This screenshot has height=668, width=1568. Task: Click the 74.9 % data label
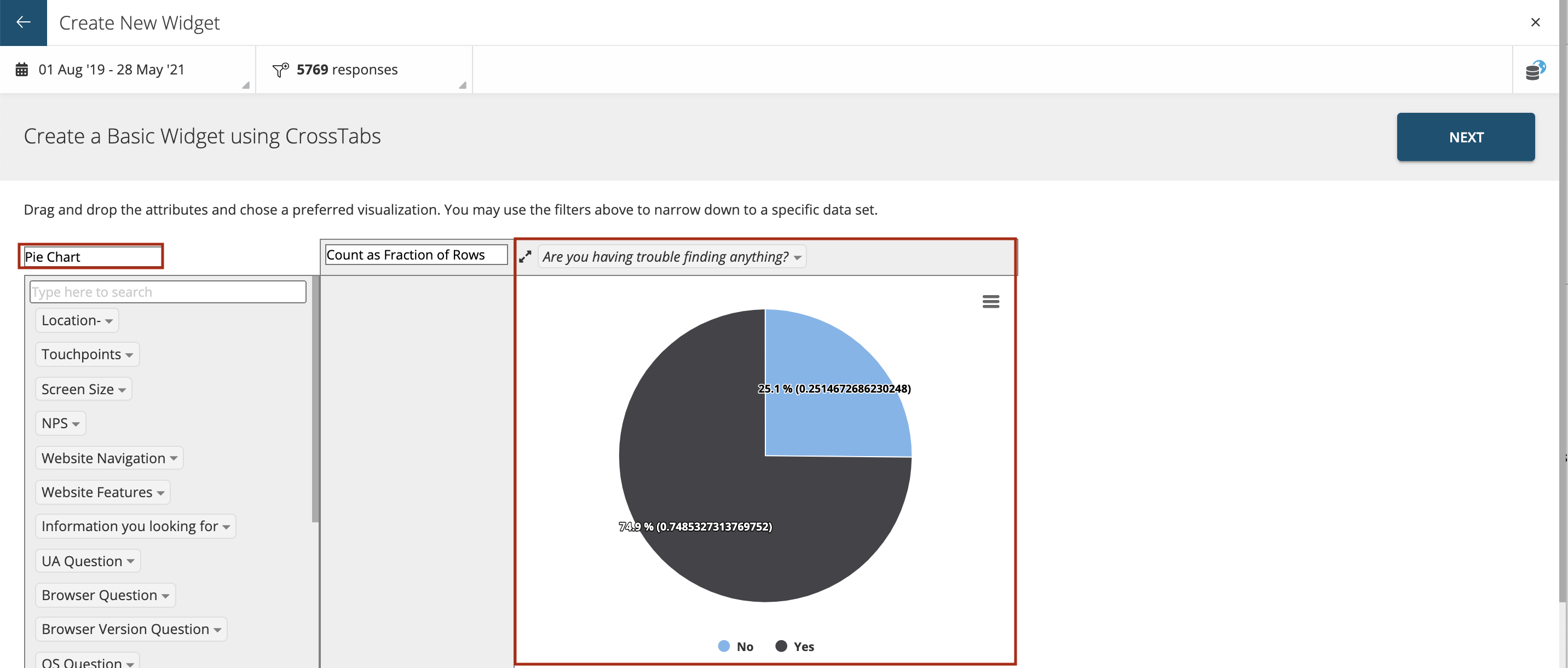pos(695,527)
